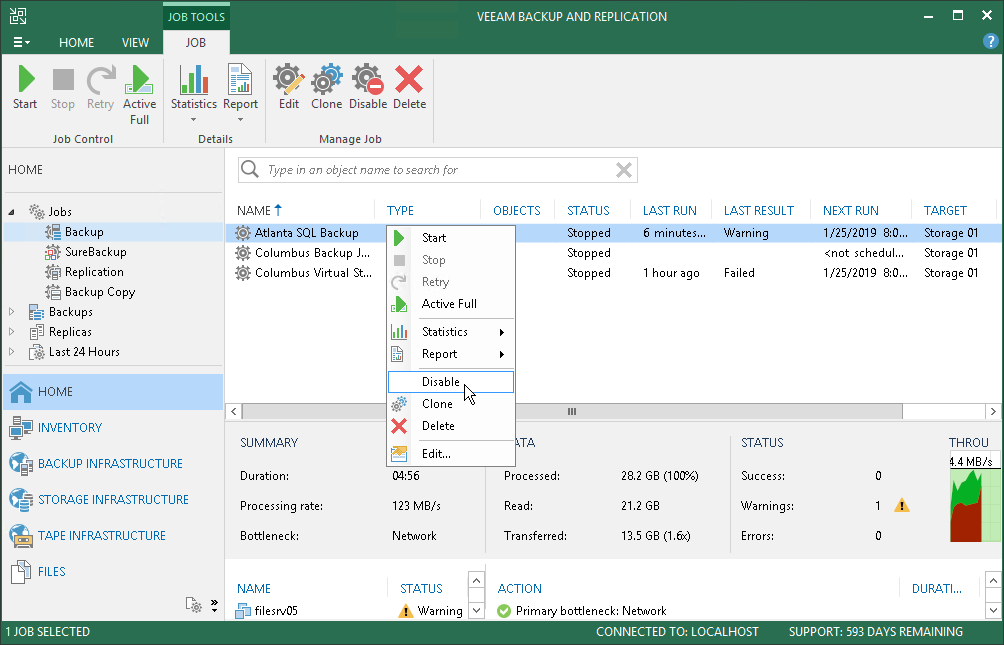Switch to the HOME ribbon tab

(x=76, y=42)
